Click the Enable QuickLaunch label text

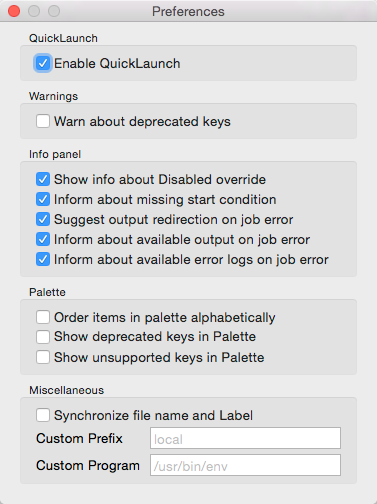click(x=117, y=63)
